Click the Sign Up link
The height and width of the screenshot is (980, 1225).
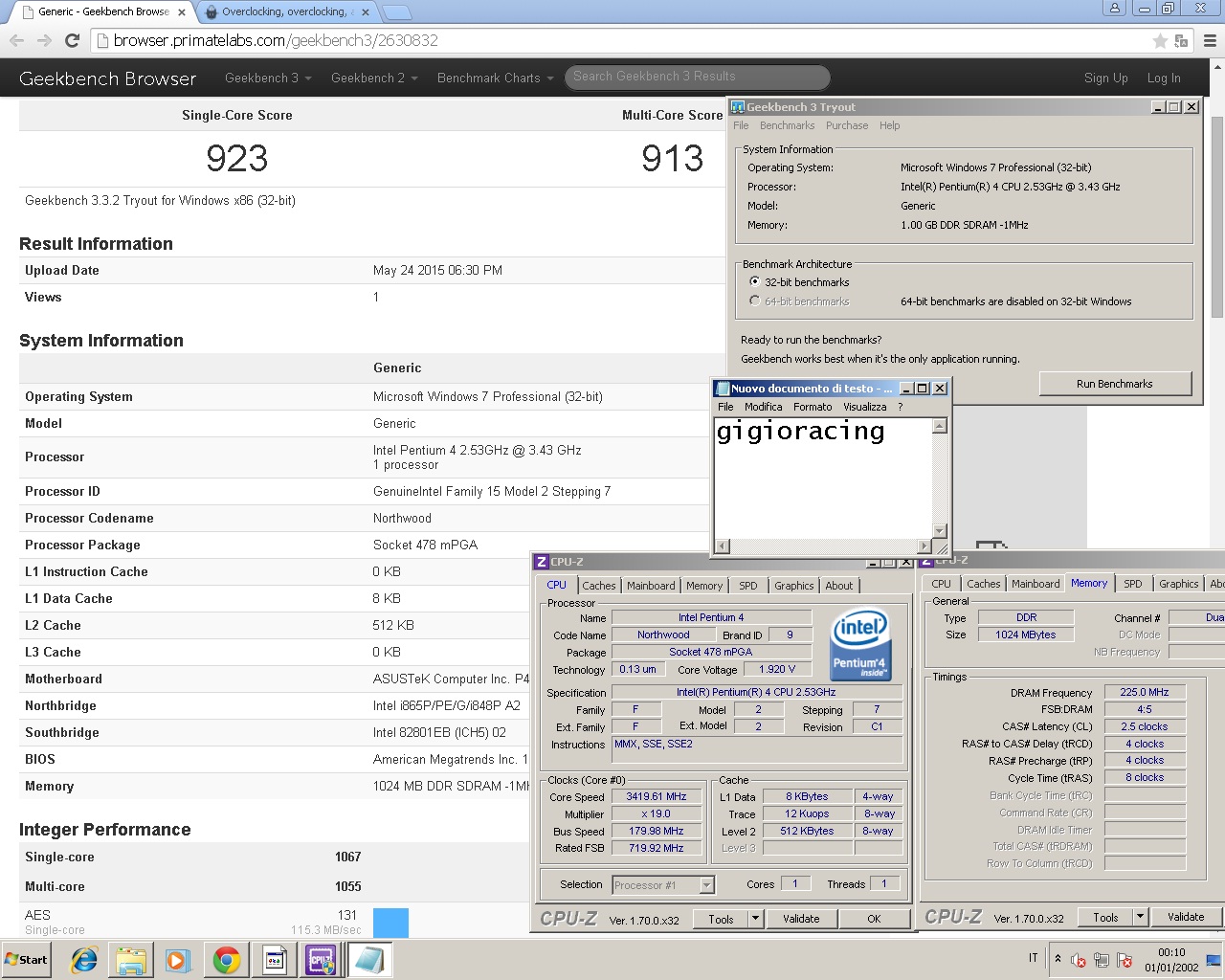coord(1105,78)
